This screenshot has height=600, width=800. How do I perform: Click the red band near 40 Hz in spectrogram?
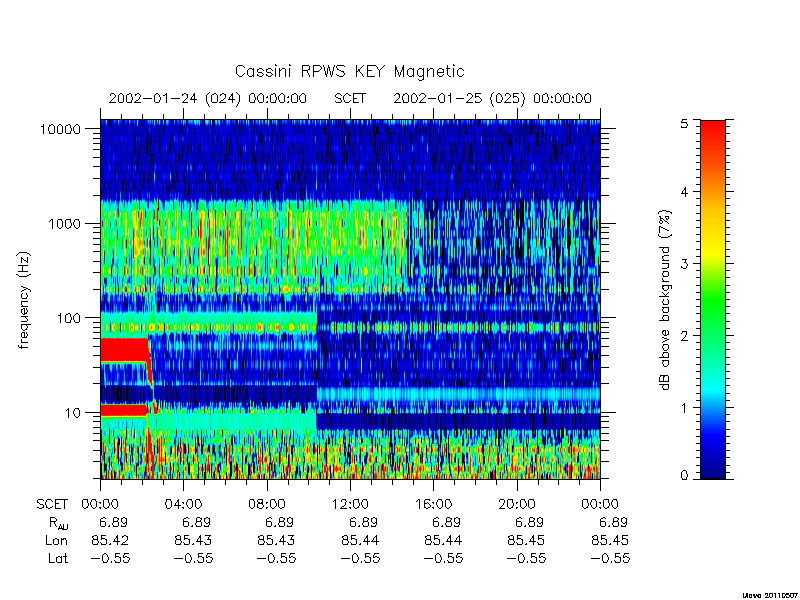(x=124, y=349)
